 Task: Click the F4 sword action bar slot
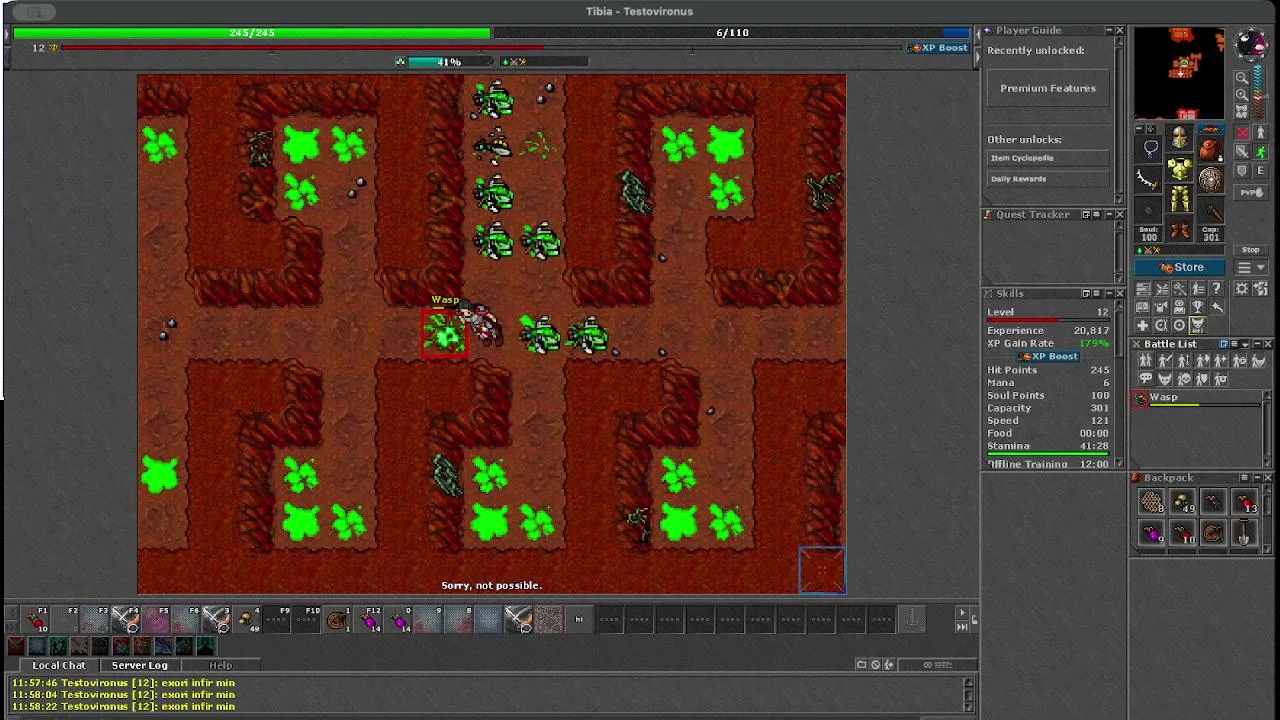(x=125, y=619)
